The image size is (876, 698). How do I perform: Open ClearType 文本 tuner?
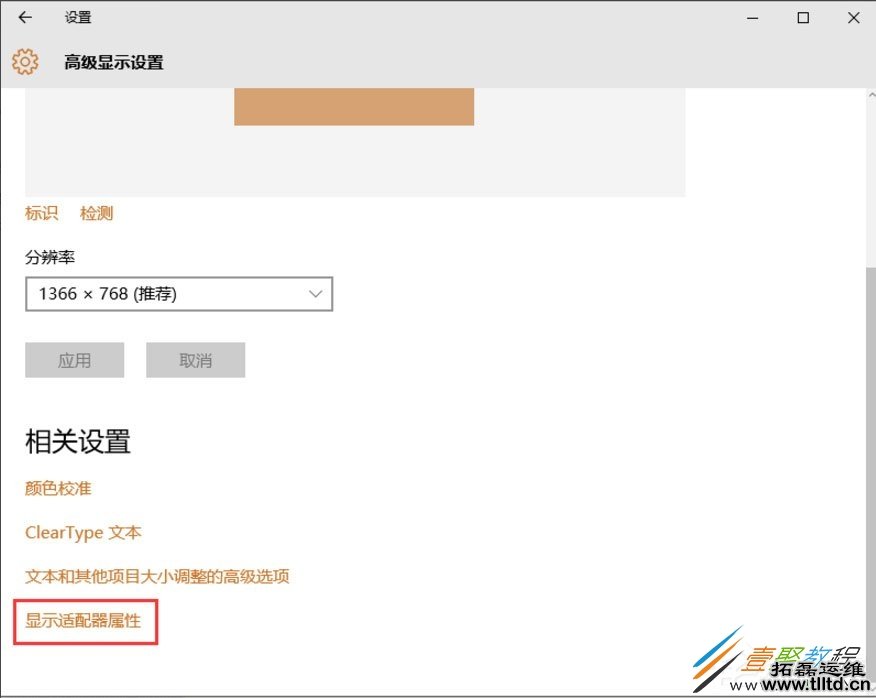(x=83, y=532)
